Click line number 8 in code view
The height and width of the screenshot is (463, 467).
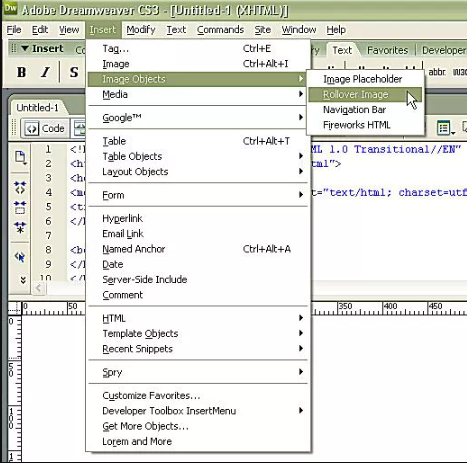(x=48, y=250)
